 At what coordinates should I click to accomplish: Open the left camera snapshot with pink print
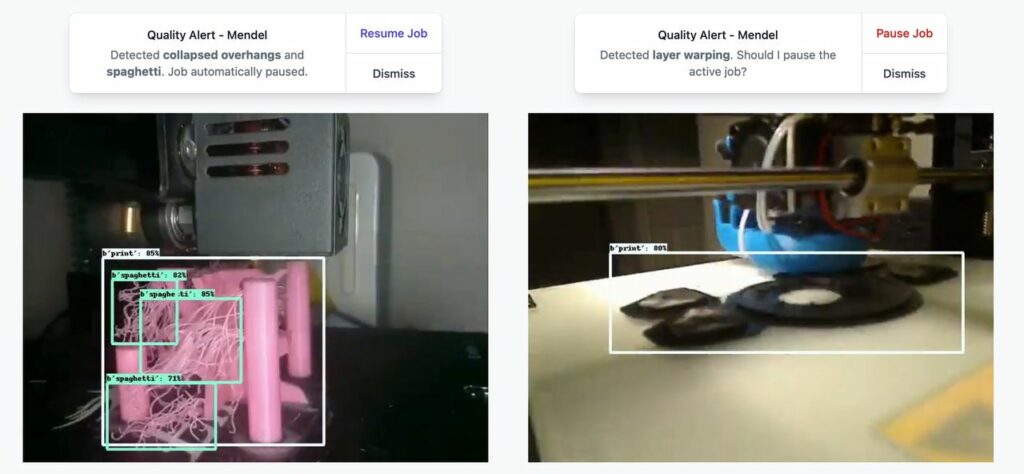pyautogui.click(x=255, y=287)
